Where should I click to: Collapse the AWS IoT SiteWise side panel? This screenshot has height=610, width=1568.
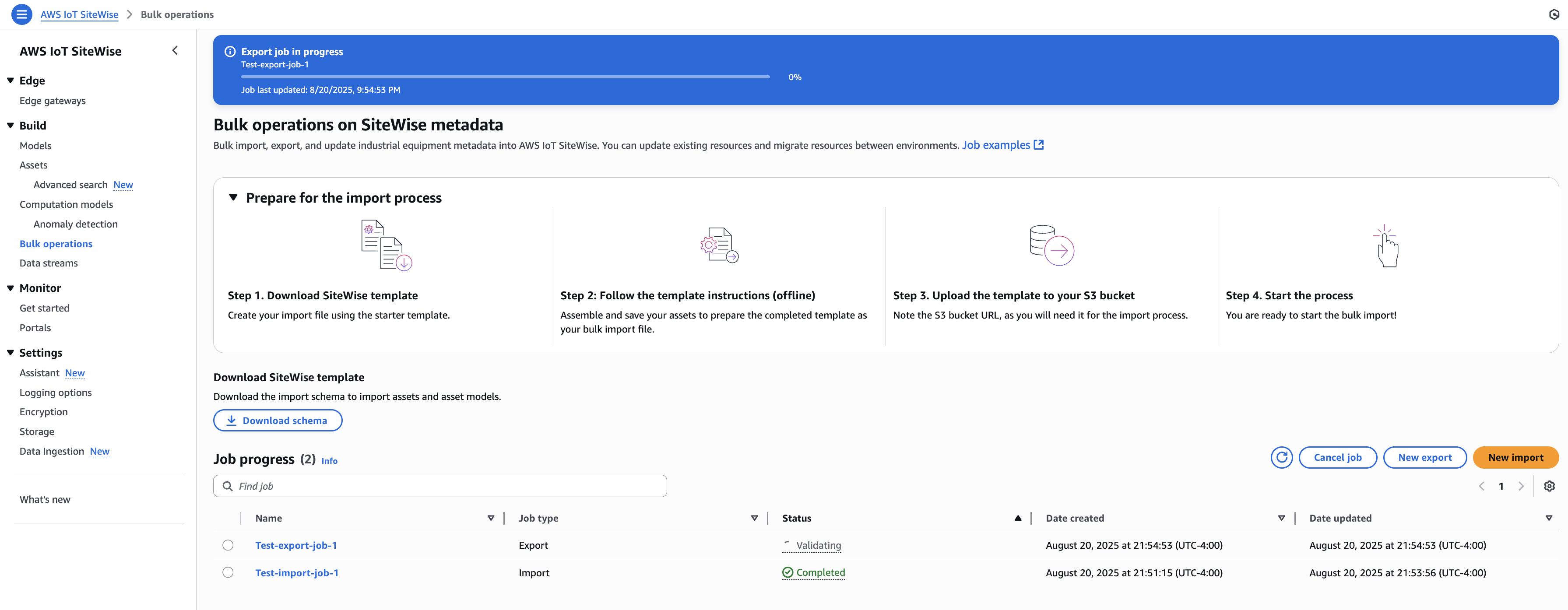coord(175,50)
